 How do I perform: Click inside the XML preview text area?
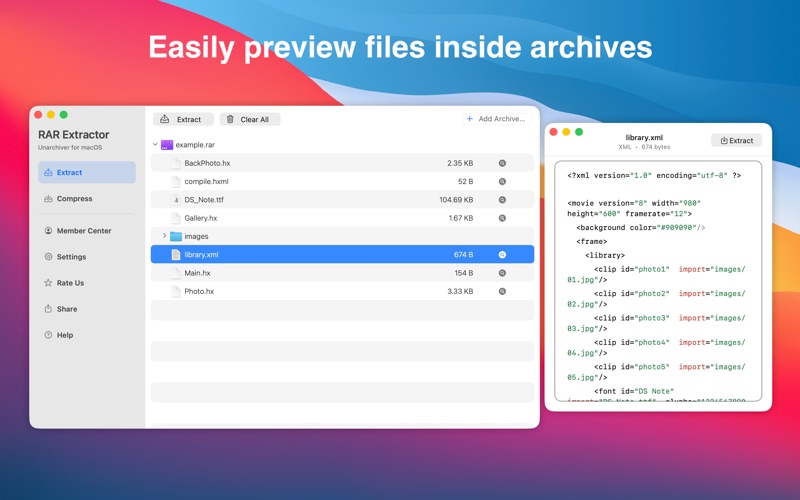pos(658,281)
